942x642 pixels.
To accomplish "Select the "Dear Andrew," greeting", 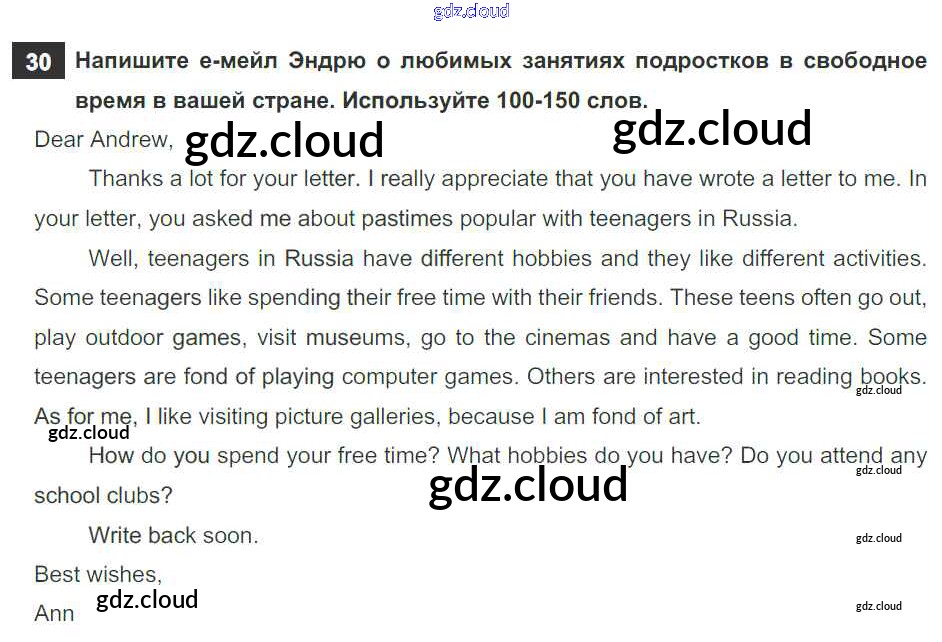I will point(103,140).
